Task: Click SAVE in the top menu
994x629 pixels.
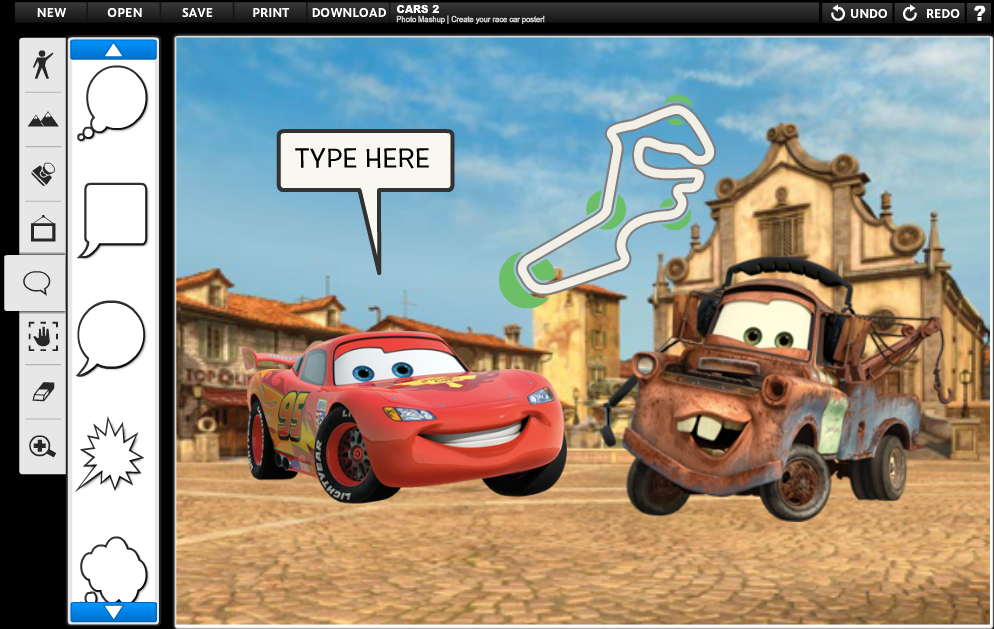Action: pos(197,13)
